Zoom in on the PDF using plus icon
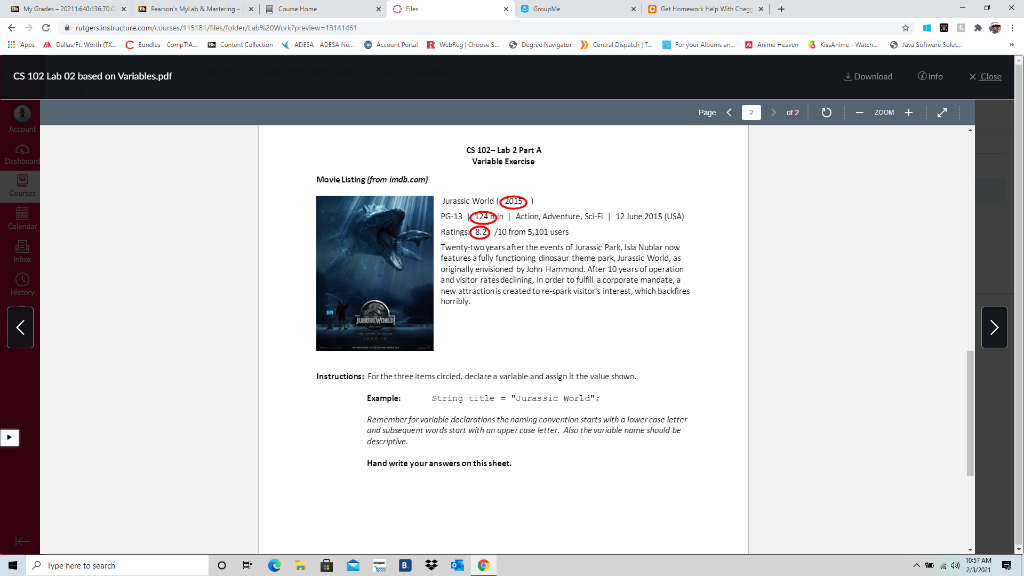 coord(907,112)
